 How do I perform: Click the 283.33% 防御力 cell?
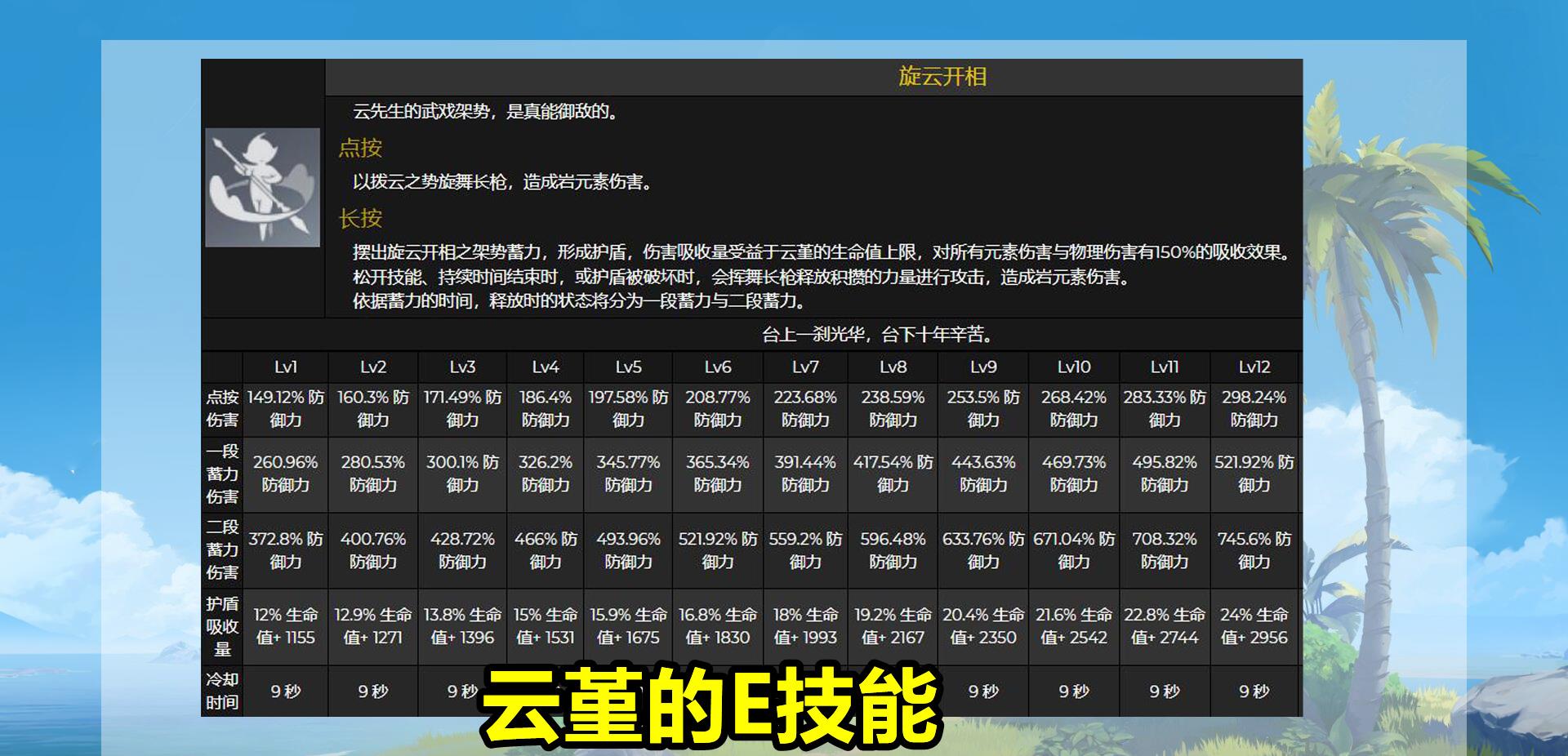[1165, 409]
